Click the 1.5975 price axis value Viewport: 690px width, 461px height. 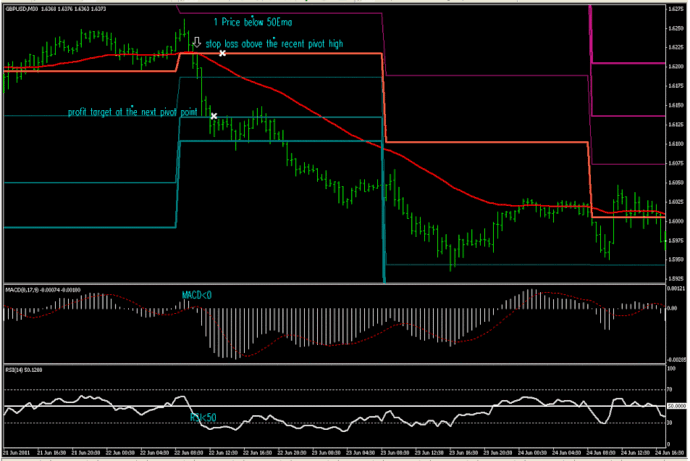(675, 241)
